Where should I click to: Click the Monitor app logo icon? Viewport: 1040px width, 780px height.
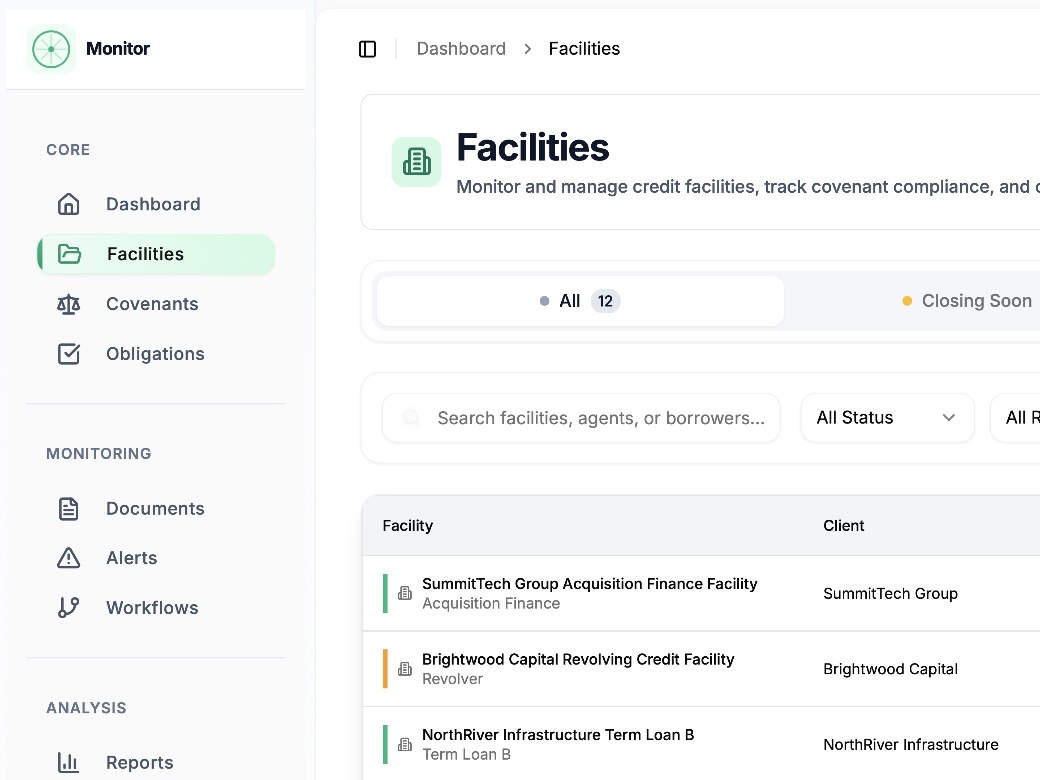click(x=50, y=48)
